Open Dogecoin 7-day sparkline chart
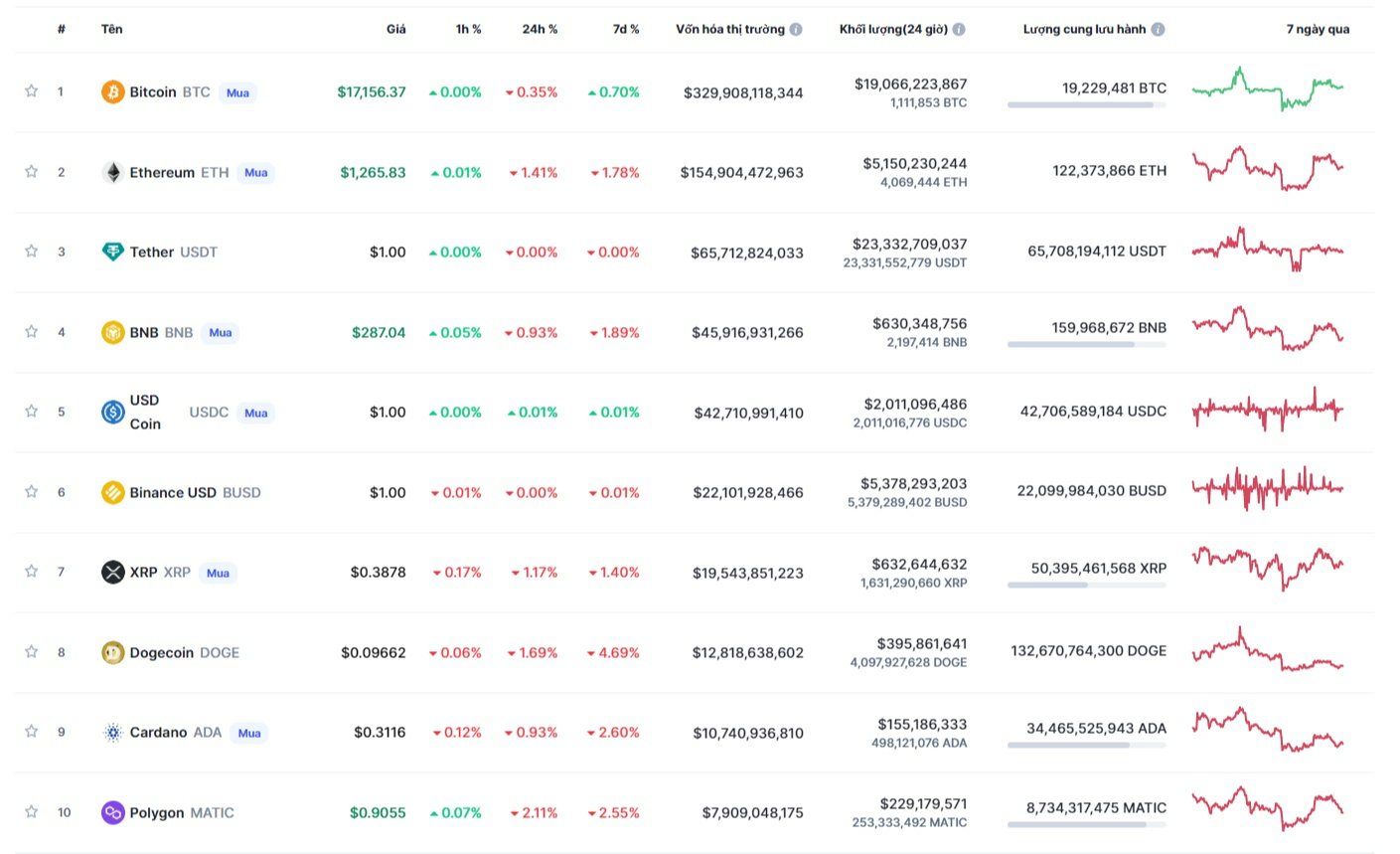The height and width of the screenshot is (854, 1400). click(1268, 649)
